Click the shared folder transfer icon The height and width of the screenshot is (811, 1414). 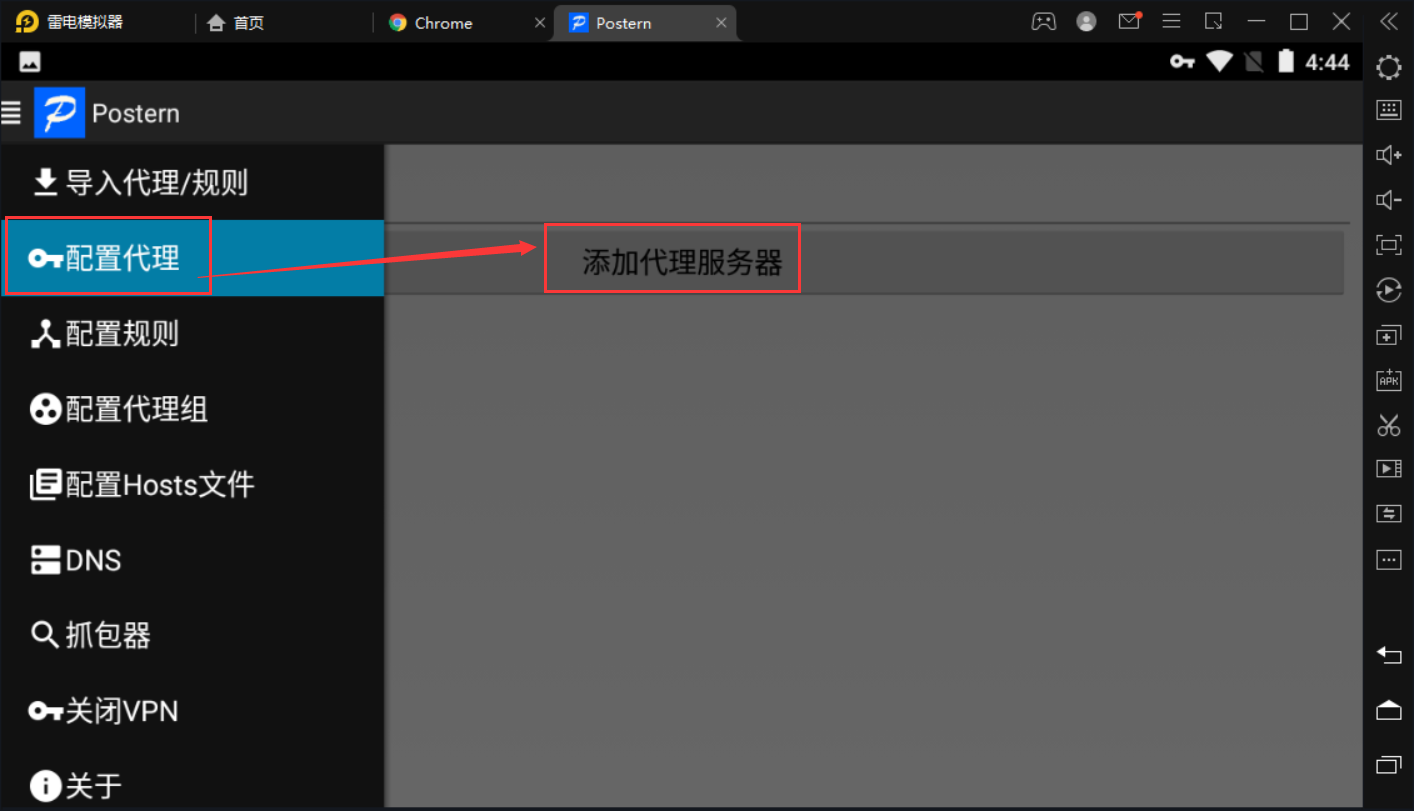tap(1389, 513)
